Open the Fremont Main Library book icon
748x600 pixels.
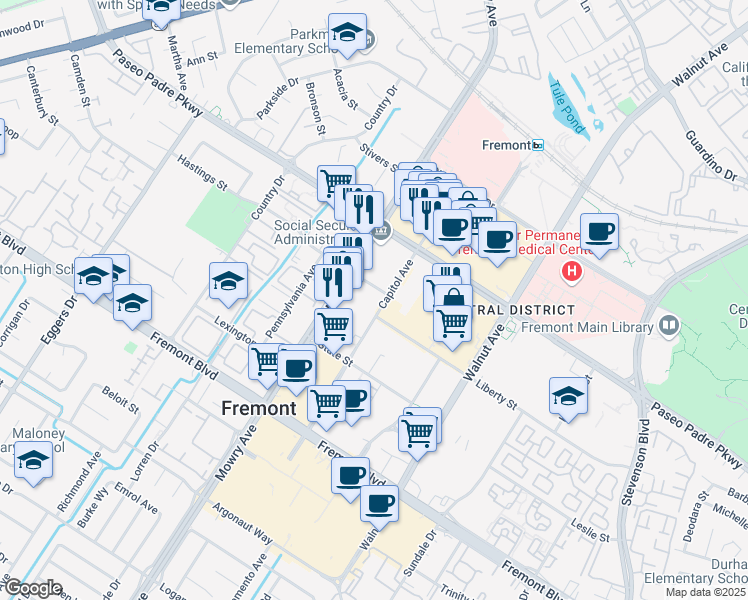pos(669,326)
